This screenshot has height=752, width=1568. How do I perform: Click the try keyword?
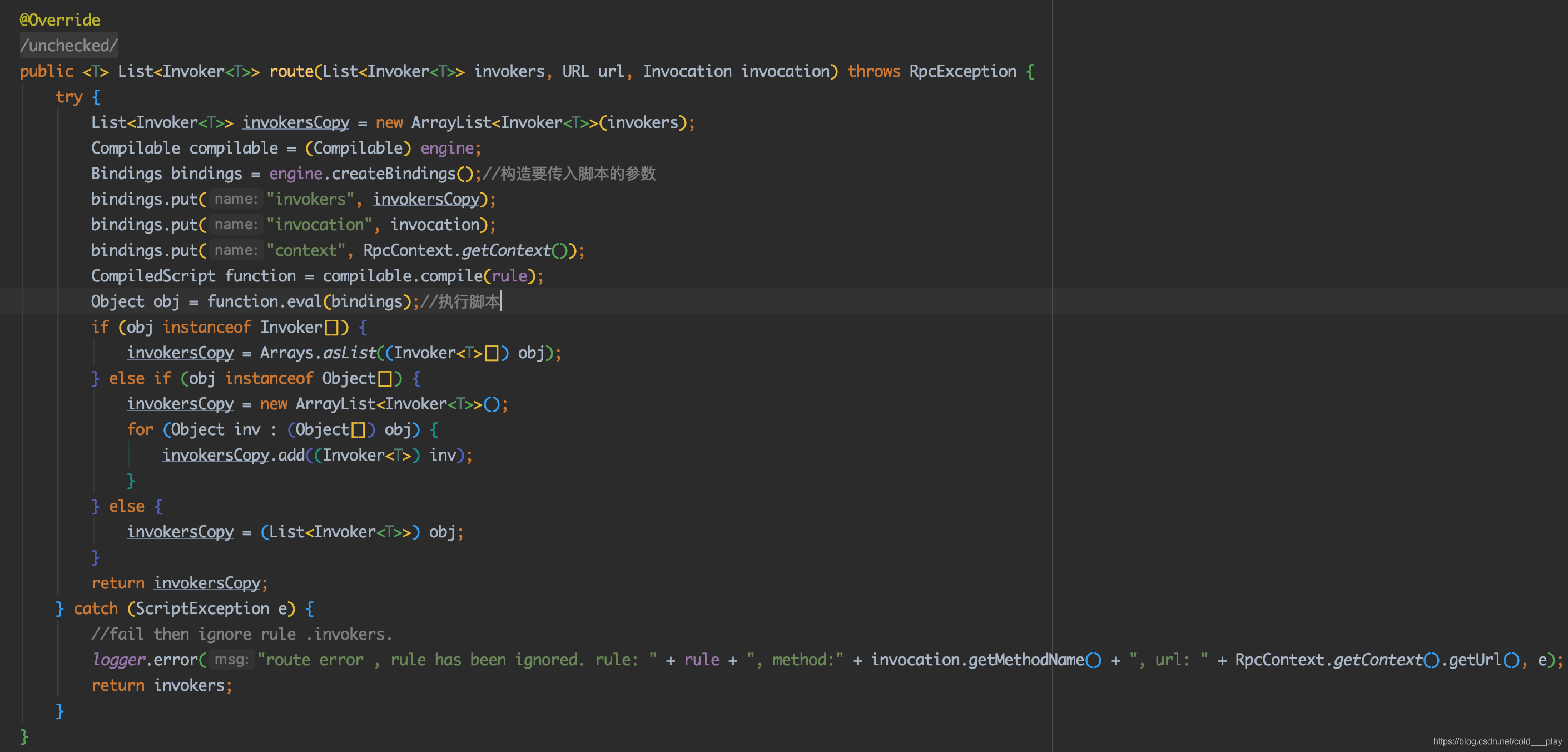pyautogui.click(x=69, y=97)
